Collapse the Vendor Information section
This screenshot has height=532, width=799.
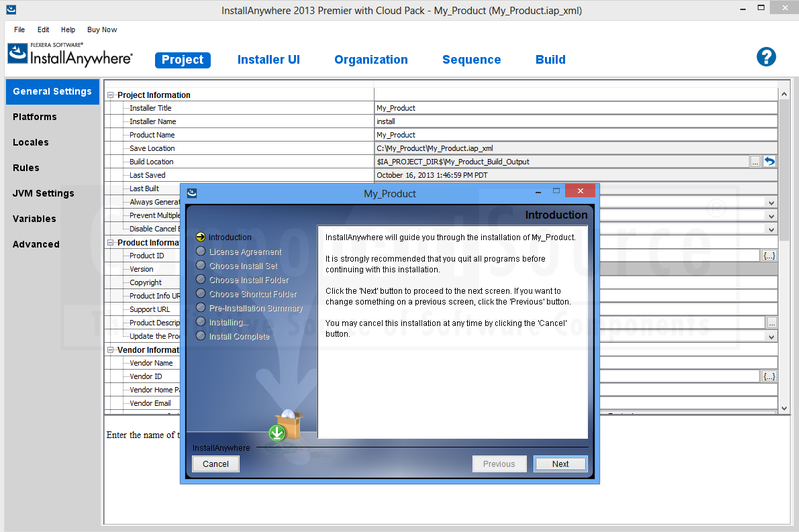pos(111,350)
